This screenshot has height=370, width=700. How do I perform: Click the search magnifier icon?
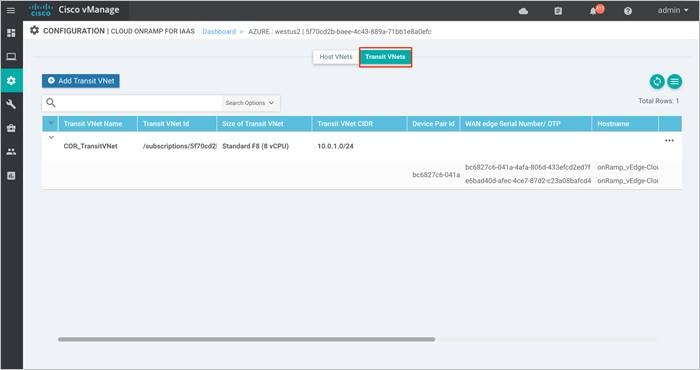51,103
